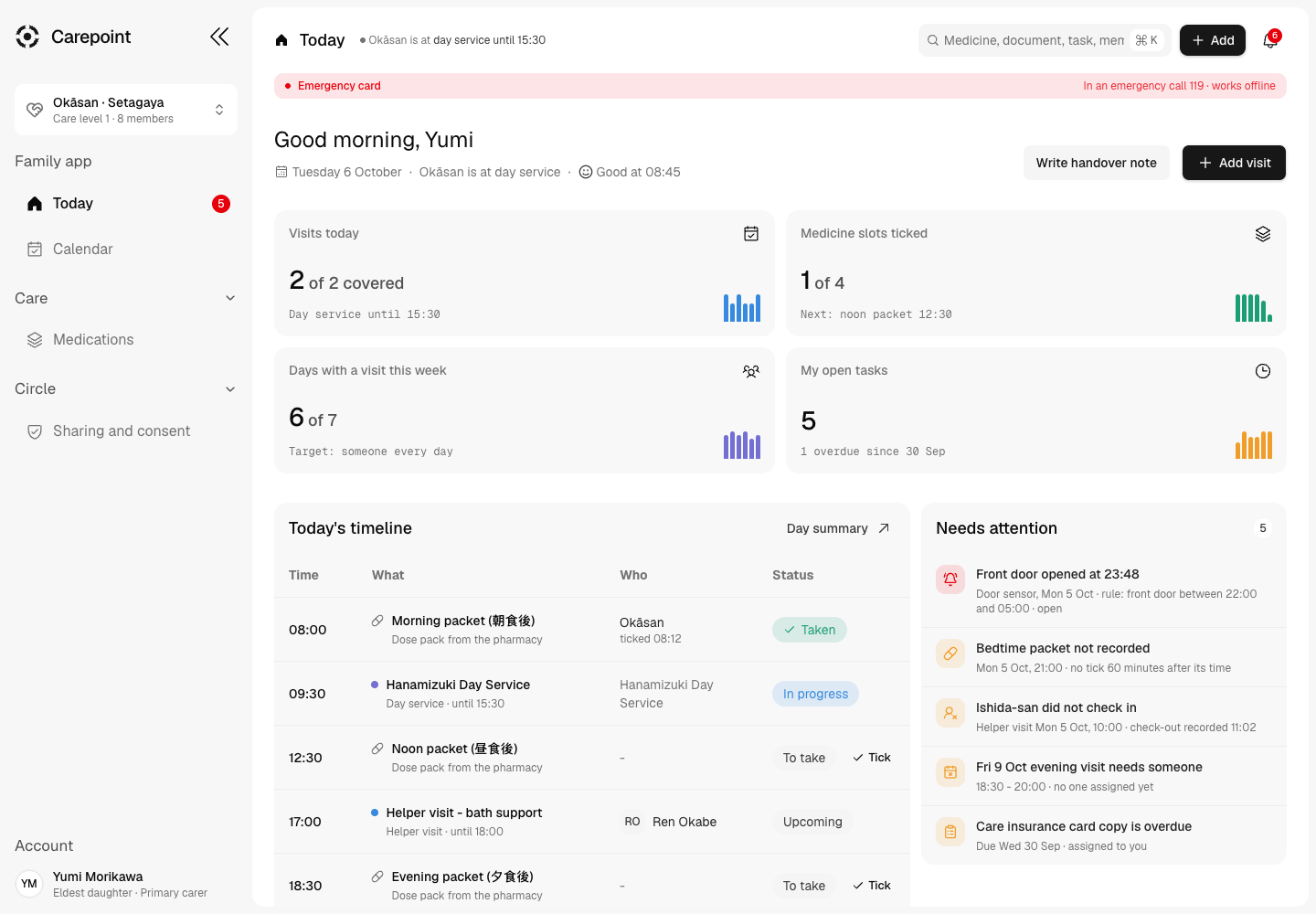Open the Helper visit - bath support entry
Viewport: 1316px width, 914px height.
pos(463,813)
